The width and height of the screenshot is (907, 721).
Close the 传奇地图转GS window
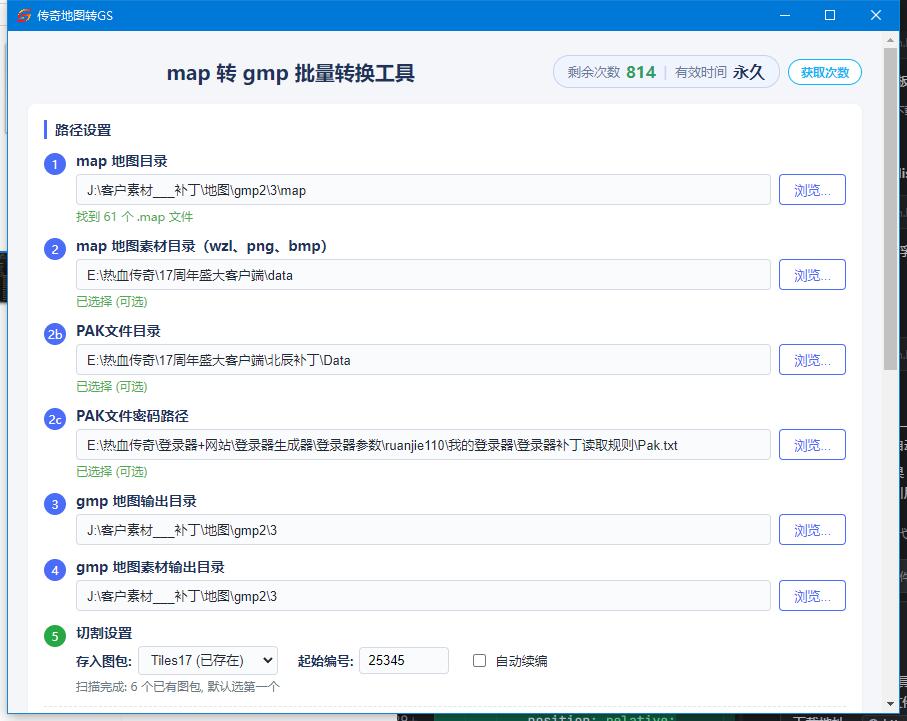[x=876, y=15]
